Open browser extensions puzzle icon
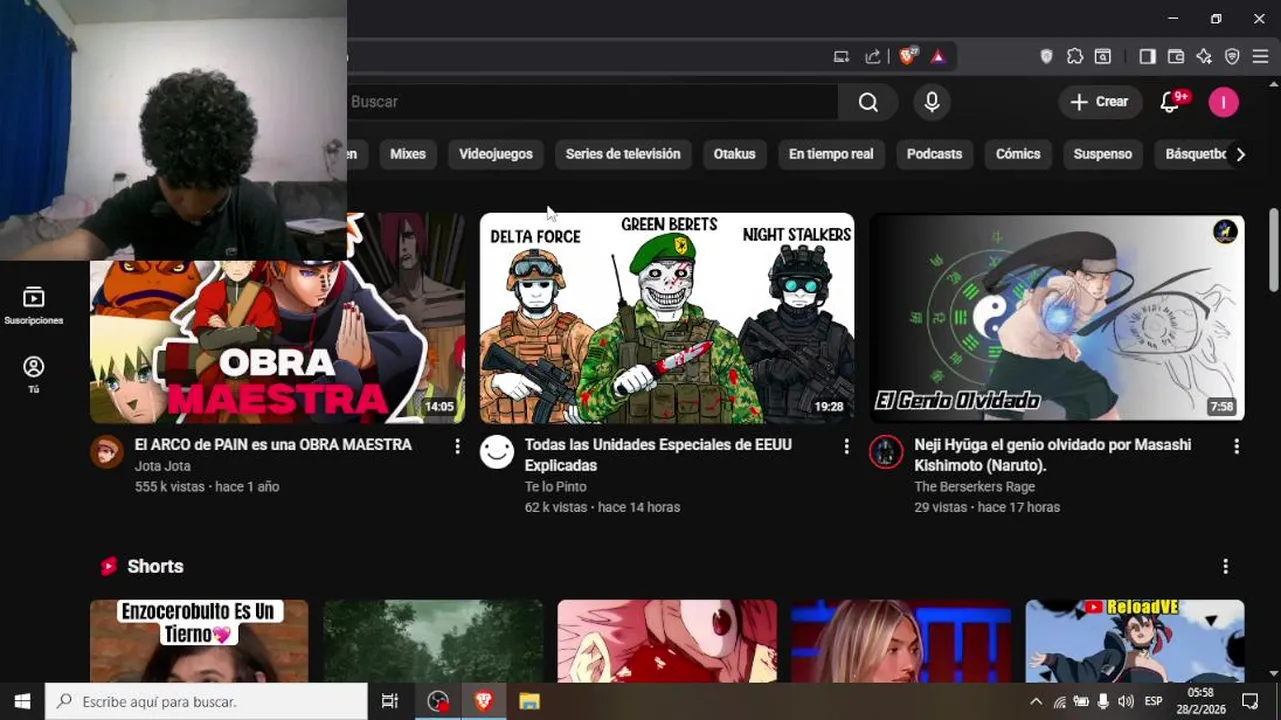Viewport: 1281px width, 720px height. pos(1075,57)
